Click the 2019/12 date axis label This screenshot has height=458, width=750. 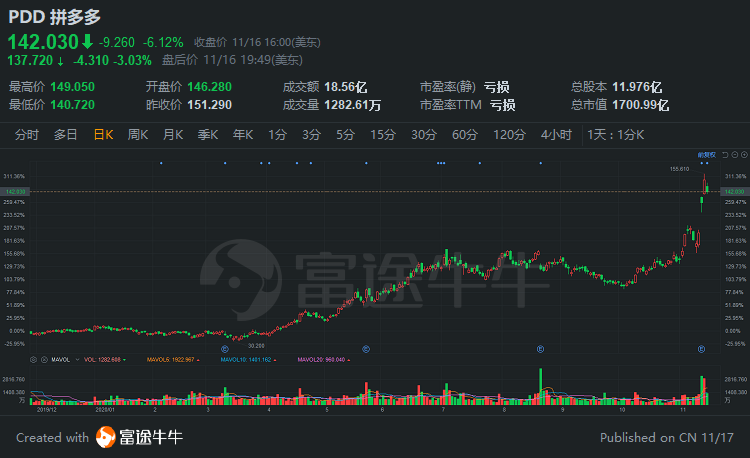coord(46,410)
